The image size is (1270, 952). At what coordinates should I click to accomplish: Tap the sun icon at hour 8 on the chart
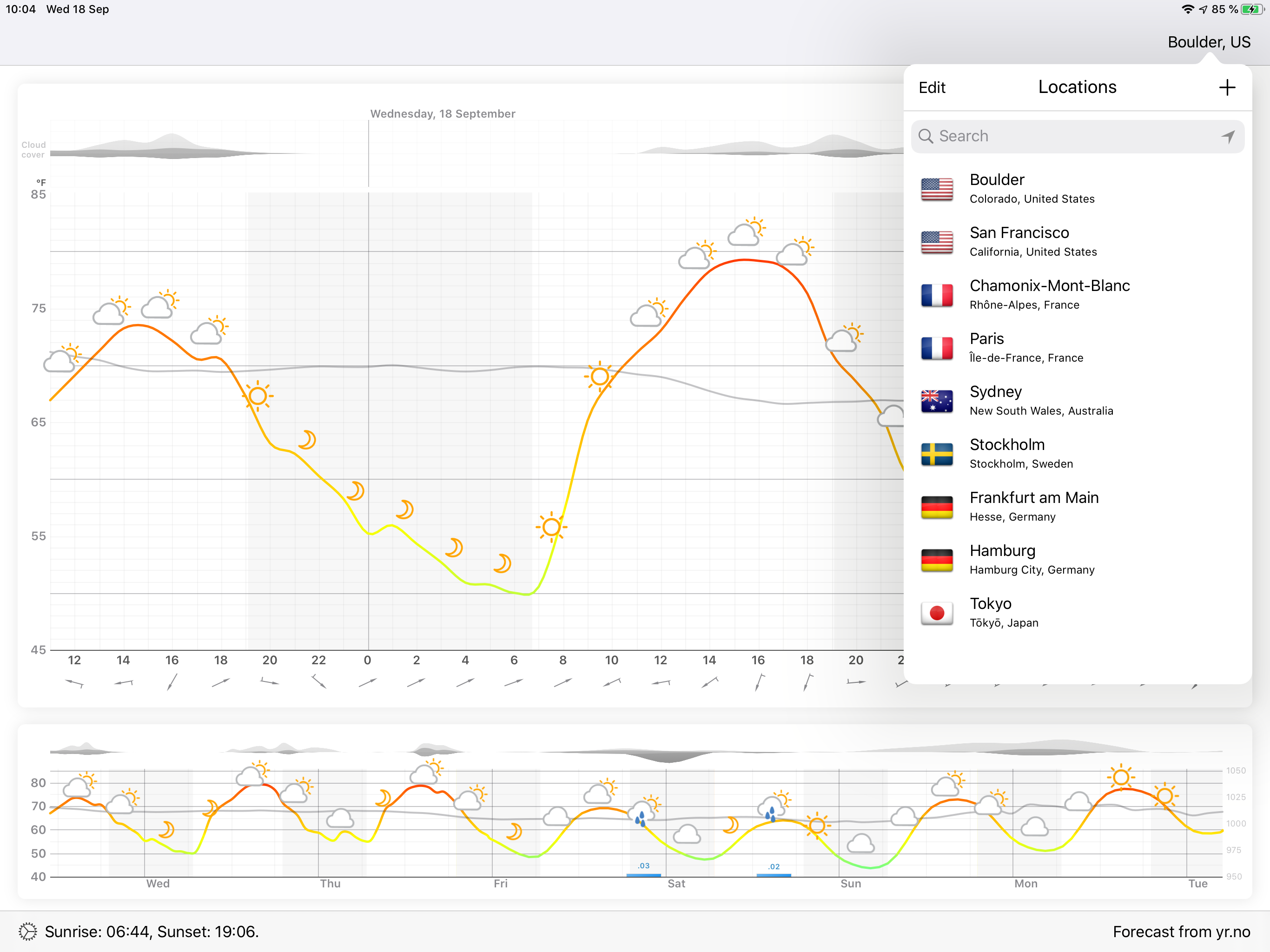pyautogui.click(x=551, y=527)
